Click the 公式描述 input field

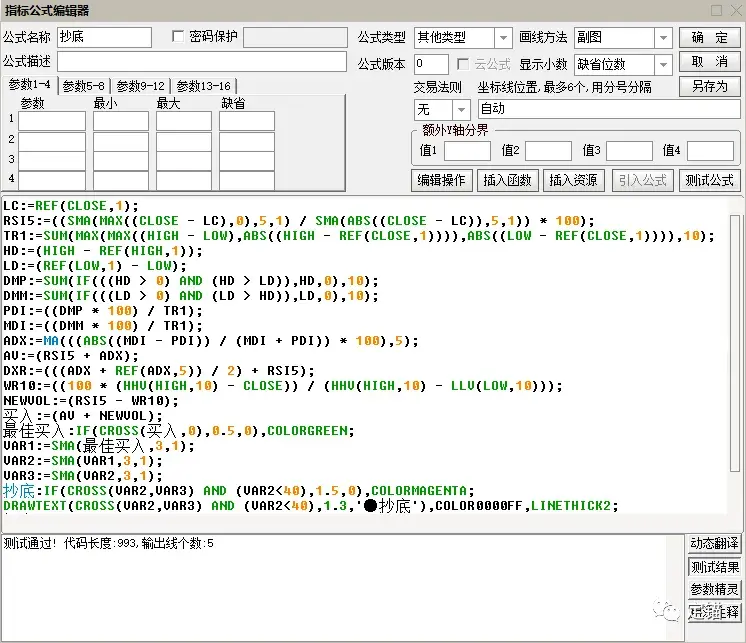pyautogui.click(x=202, y=62)
